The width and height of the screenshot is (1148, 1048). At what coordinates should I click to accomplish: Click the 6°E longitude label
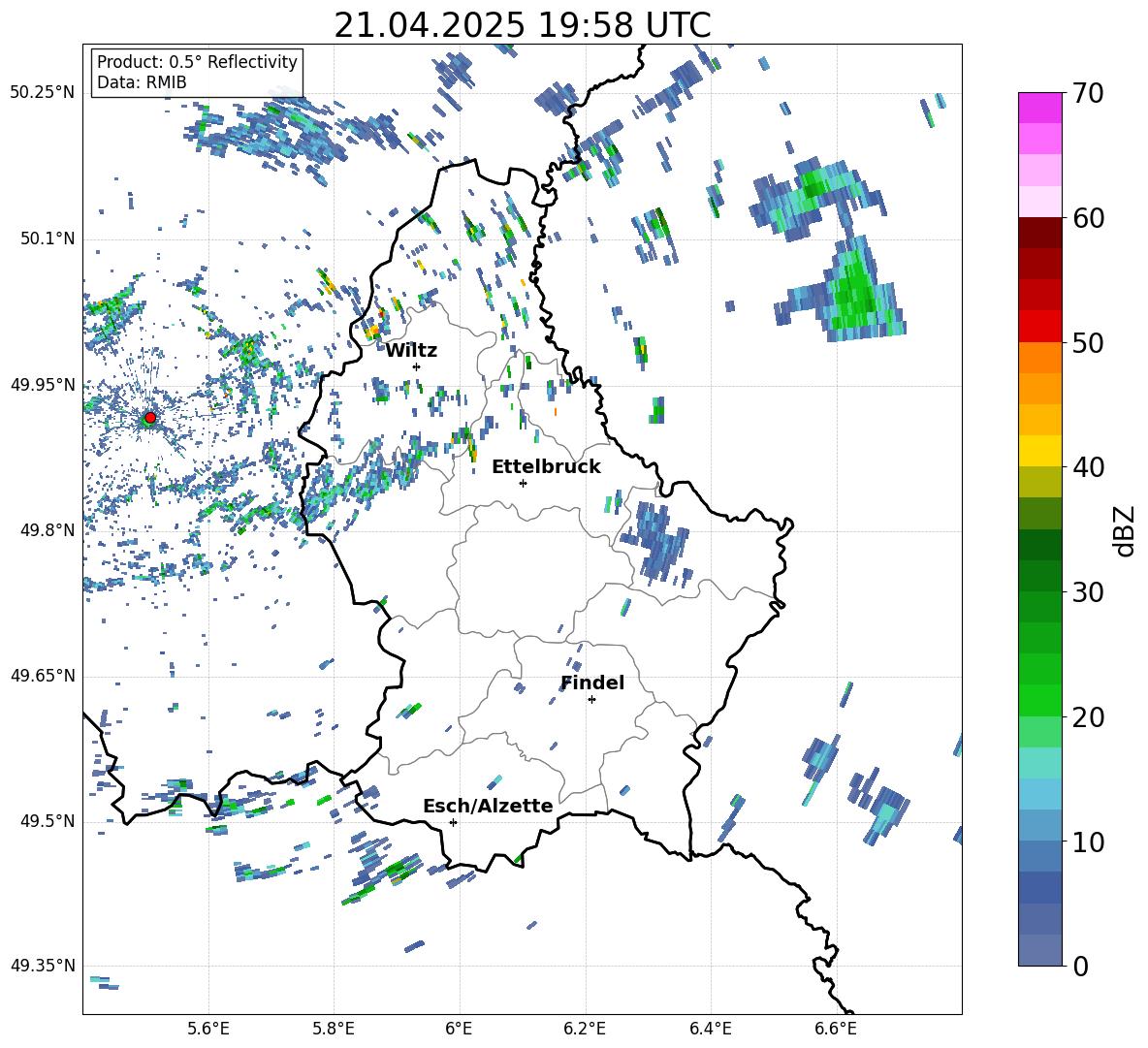click(x=460, y=1029)
